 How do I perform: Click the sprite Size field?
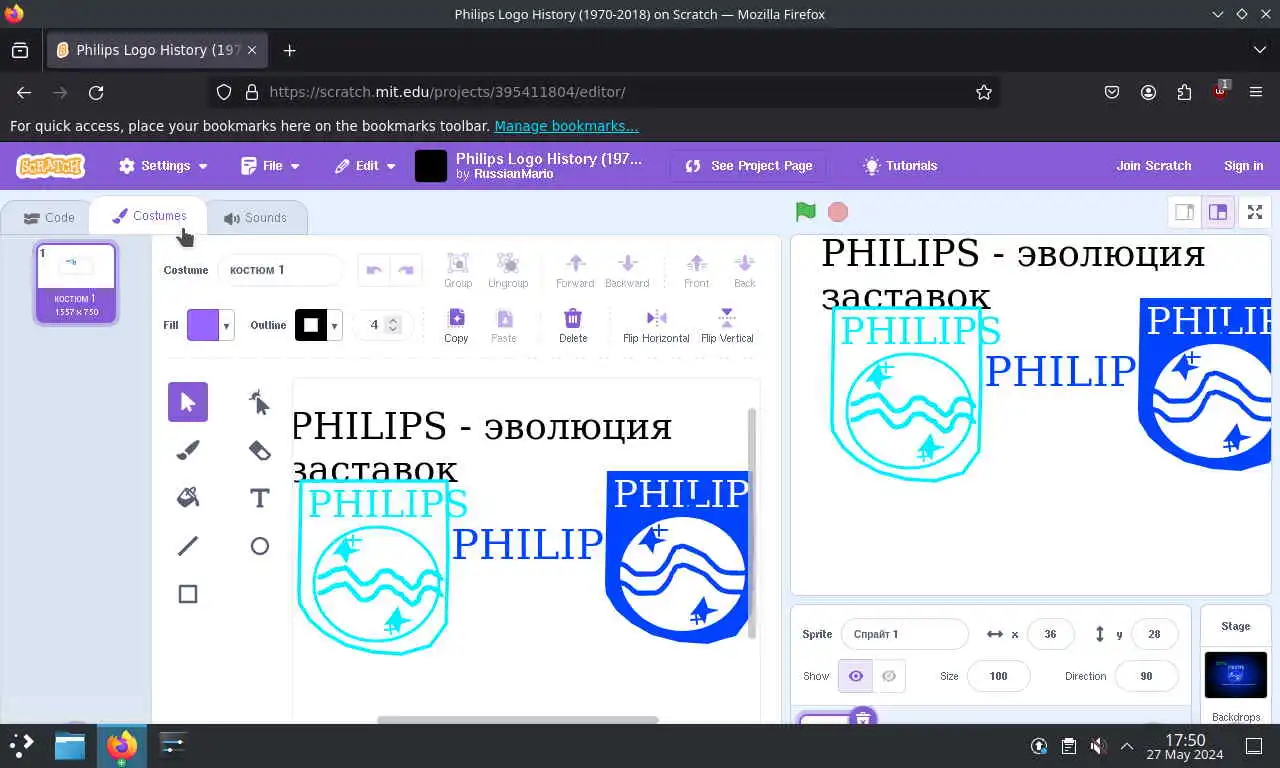coord(998,676)
